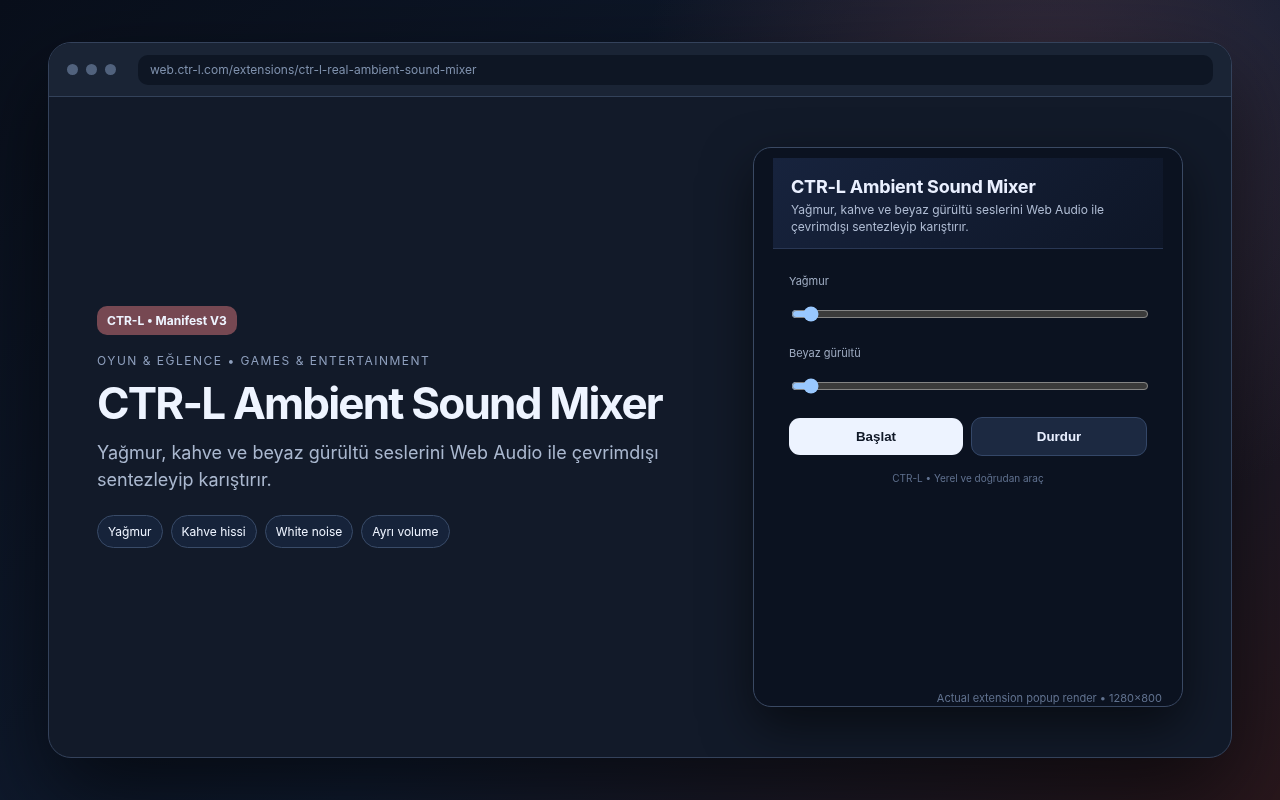Image resolution: width=1280 pixels, height=800 pixels.
Task: Click the Beyaz gürültü slider label
Action: coord(825,353)
